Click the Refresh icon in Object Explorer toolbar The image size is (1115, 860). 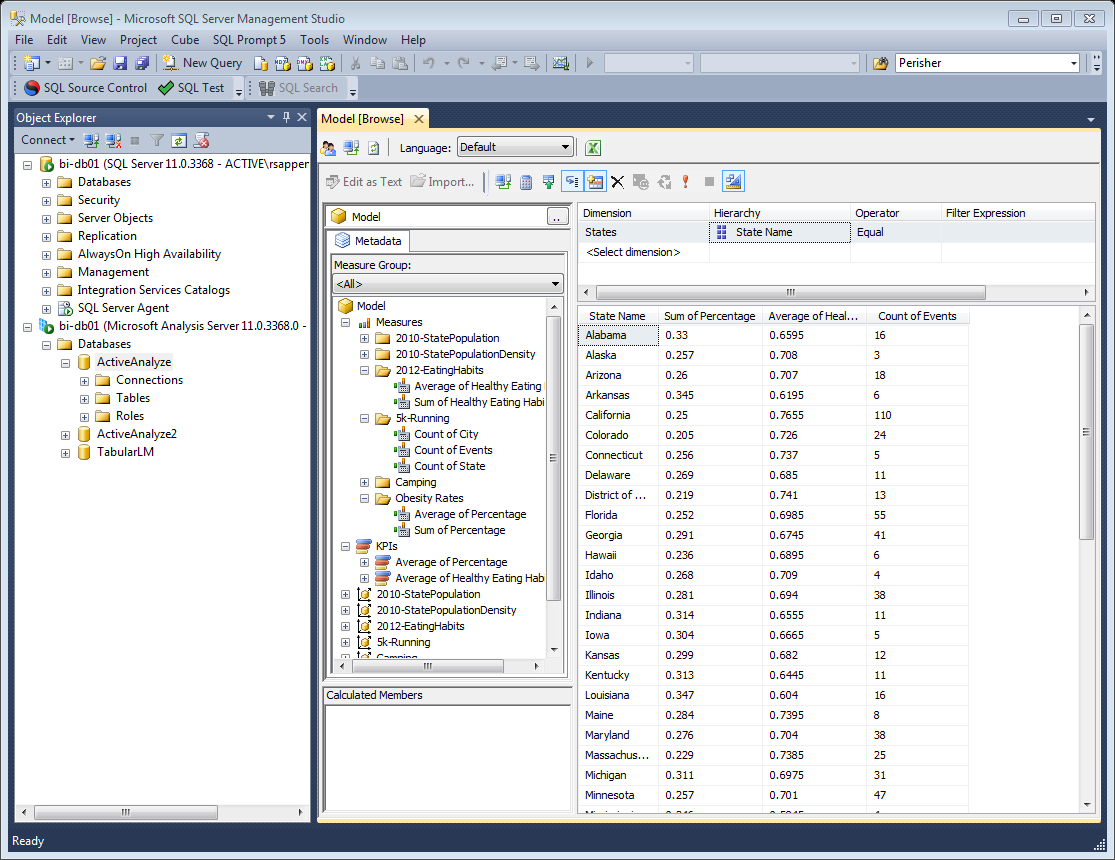(x=179, y=141)
